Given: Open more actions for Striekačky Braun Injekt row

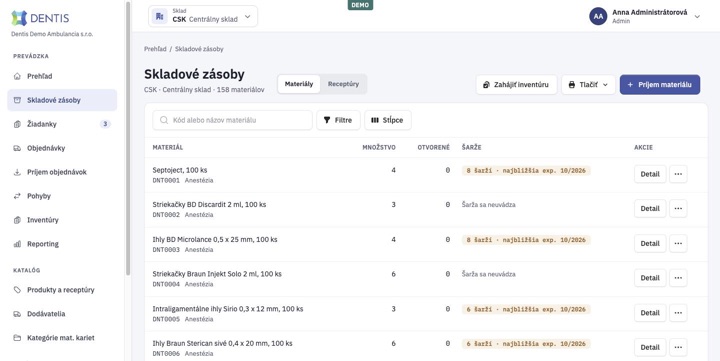Looking at the screenshot, I should [x=678, y=278].
